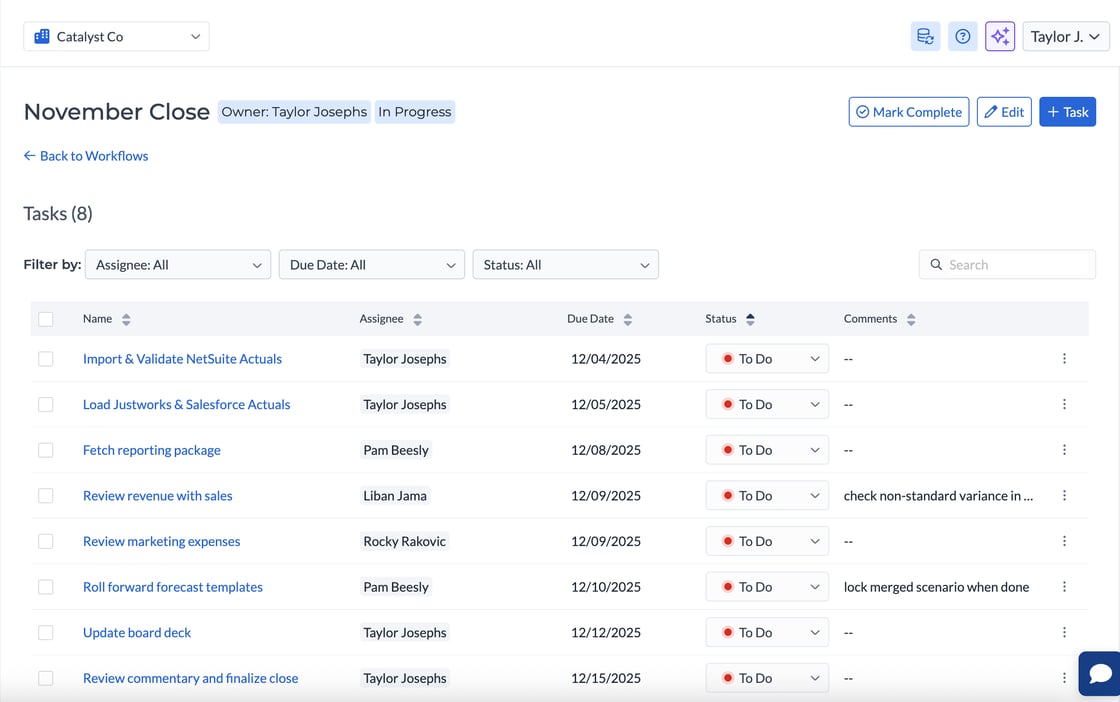The image size is (1120, 702).
Task: Follow the Back to Workflows link
Action: coord(86,156)
